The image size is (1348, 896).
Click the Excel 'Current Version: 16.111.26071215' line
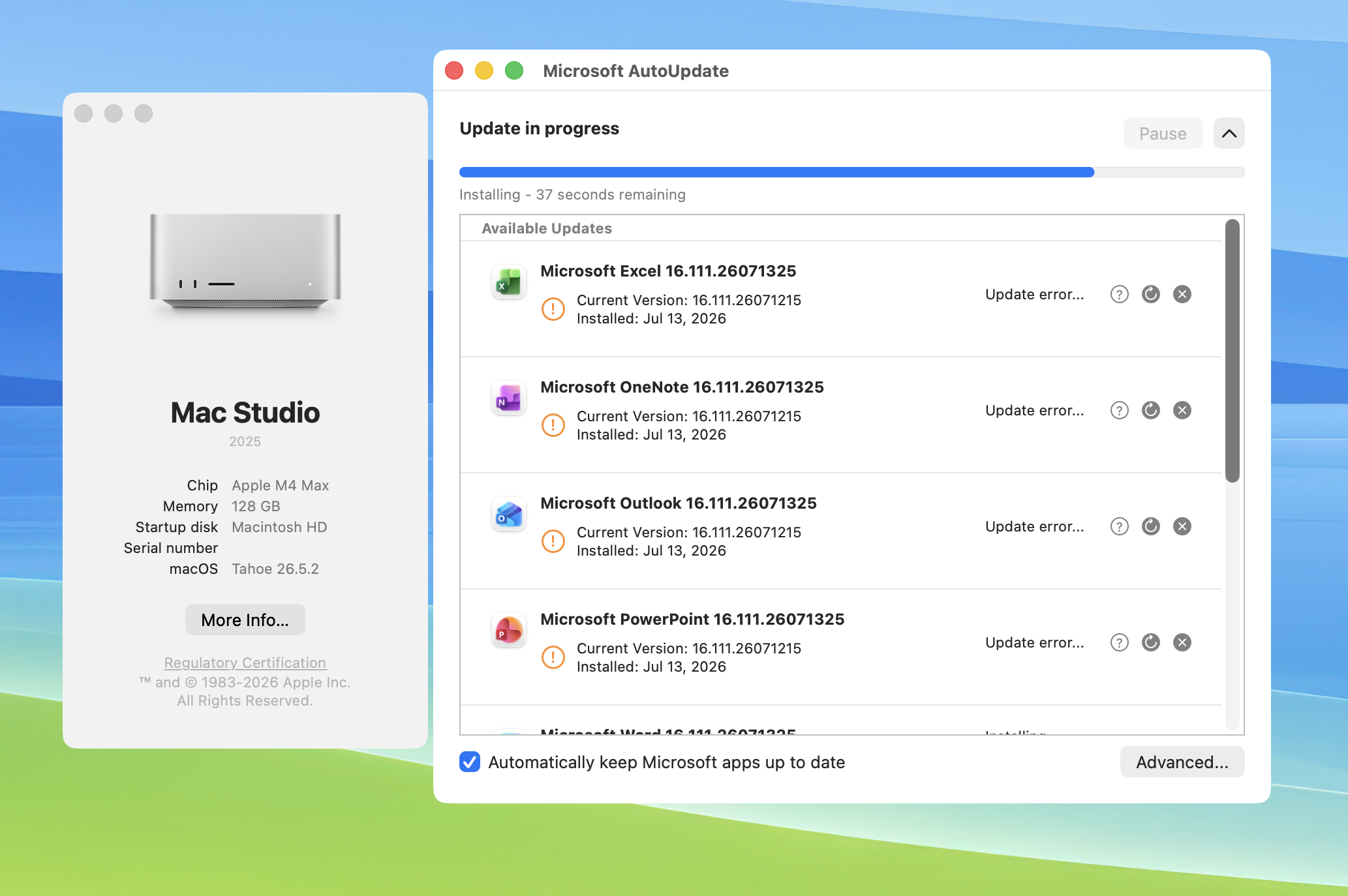(x=688, y=300)
